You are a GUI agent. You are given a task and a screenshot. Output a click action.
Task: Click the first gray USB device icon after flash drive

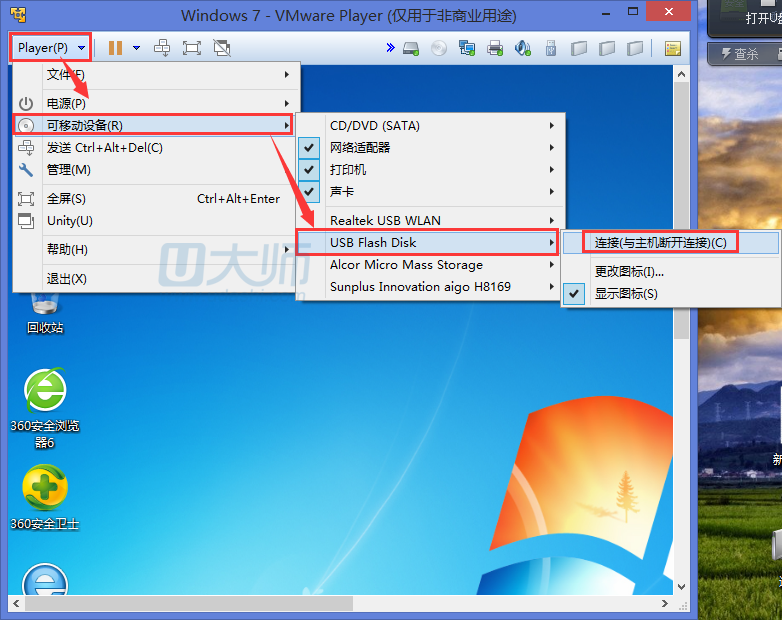click(579, 48)
